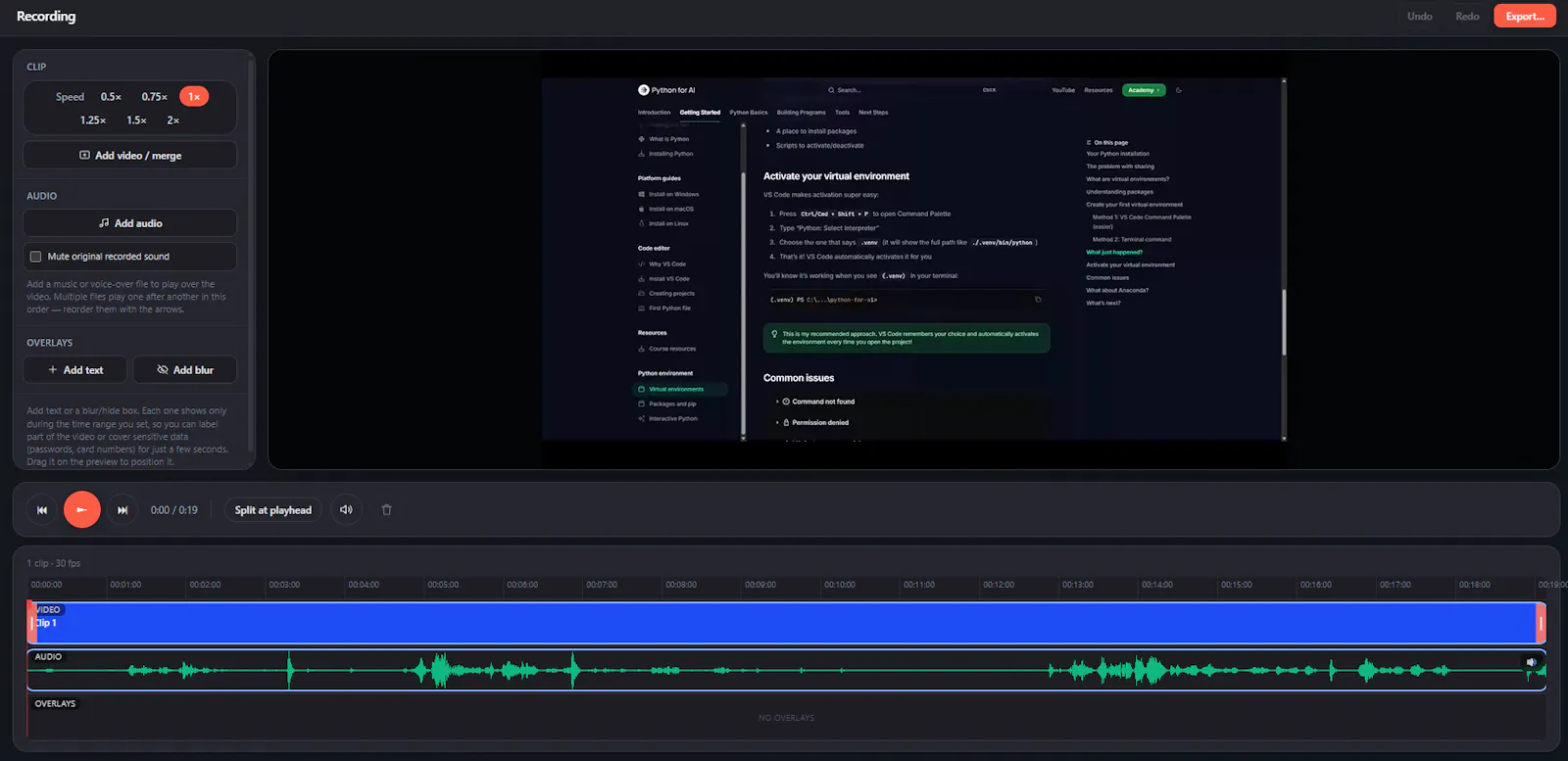
Task: Add a text overlay
Action: pos(75,370)
